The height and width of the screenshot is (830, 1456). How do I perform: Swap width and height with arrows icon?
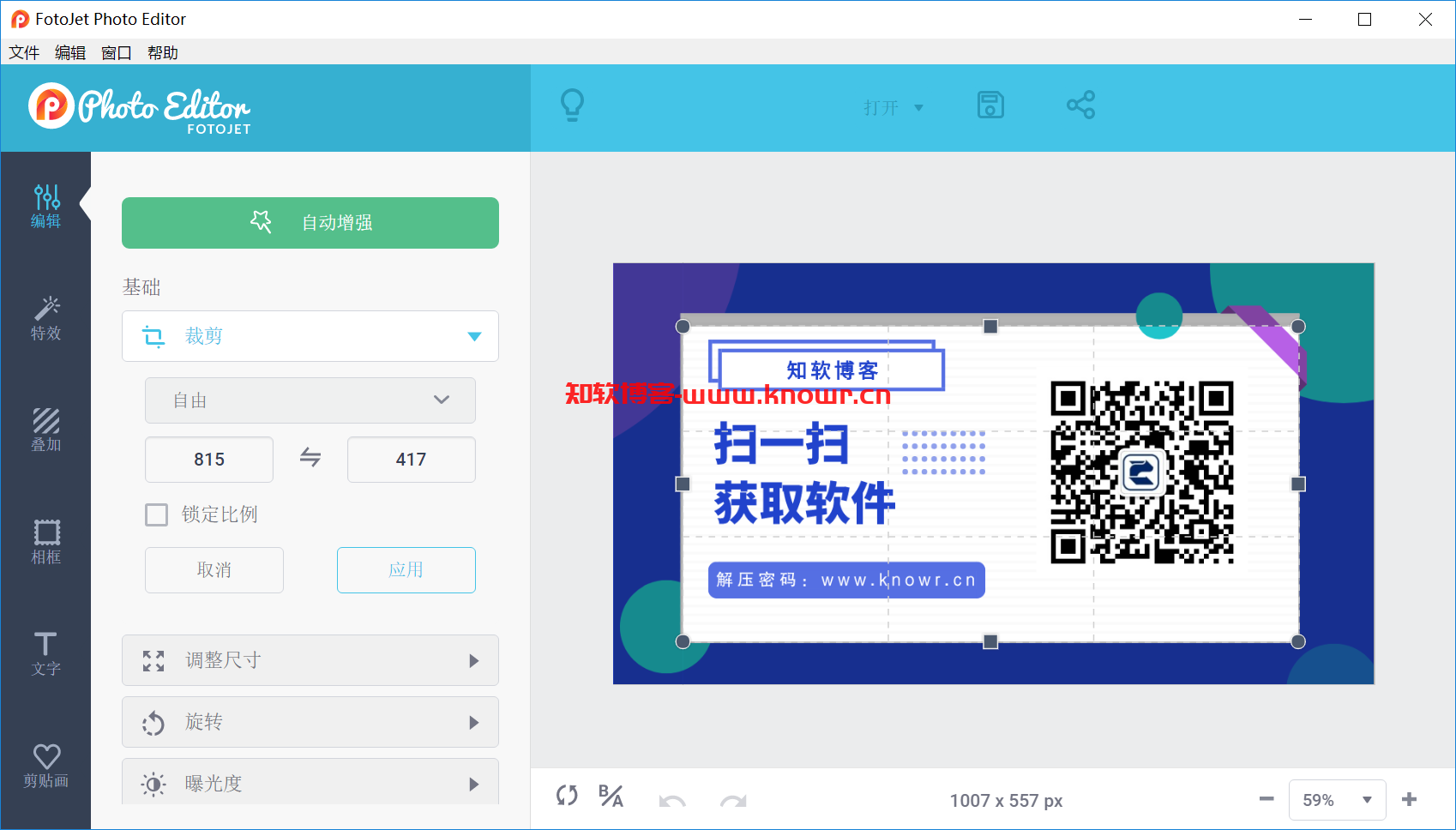coord(310,458)
